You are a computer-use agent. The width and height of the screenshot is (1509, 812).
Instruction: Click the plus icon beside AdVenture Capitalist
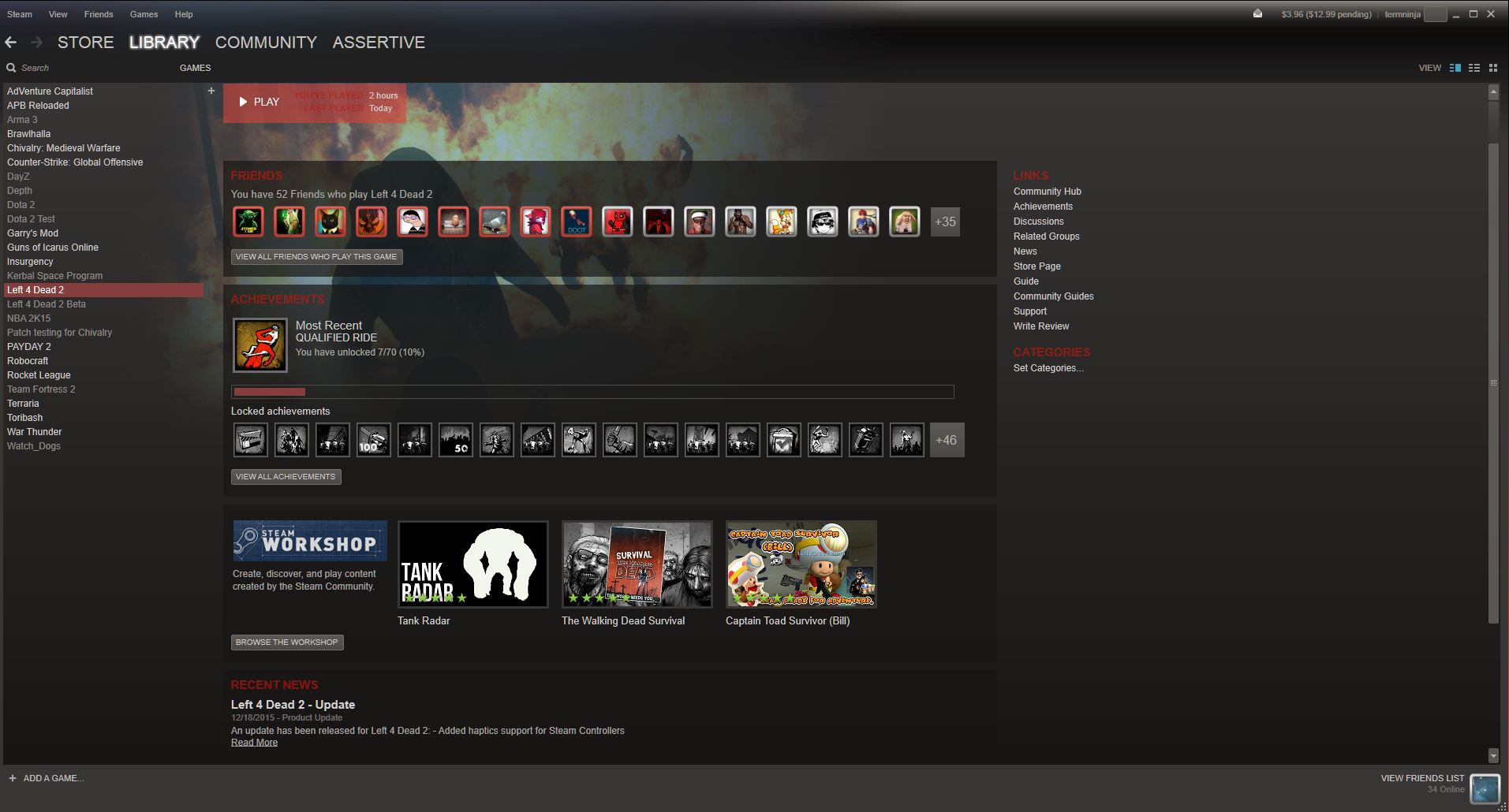[x=211, y=91]
